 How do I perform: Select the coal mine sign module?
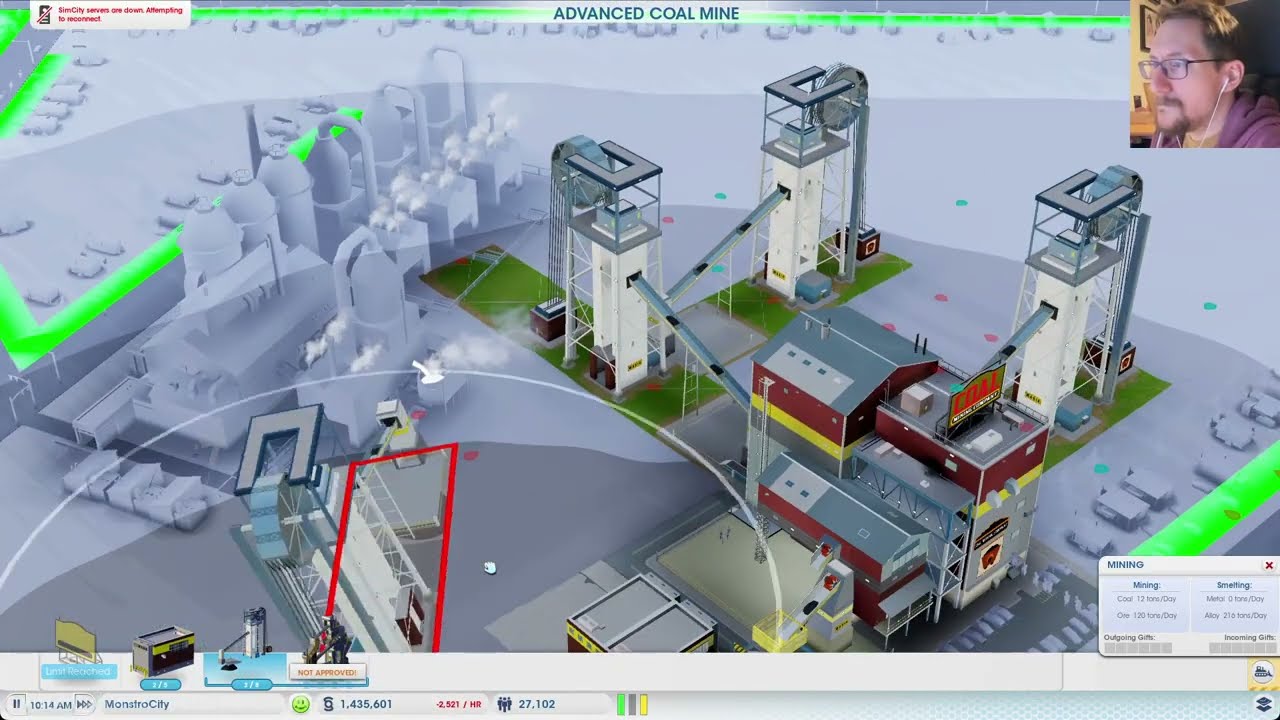(76, 643)
